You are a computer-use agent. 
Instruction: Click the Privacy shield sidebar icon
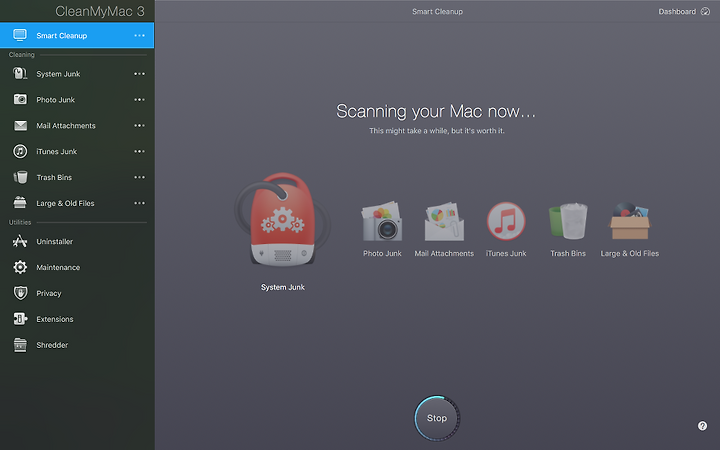click(20, 293)
